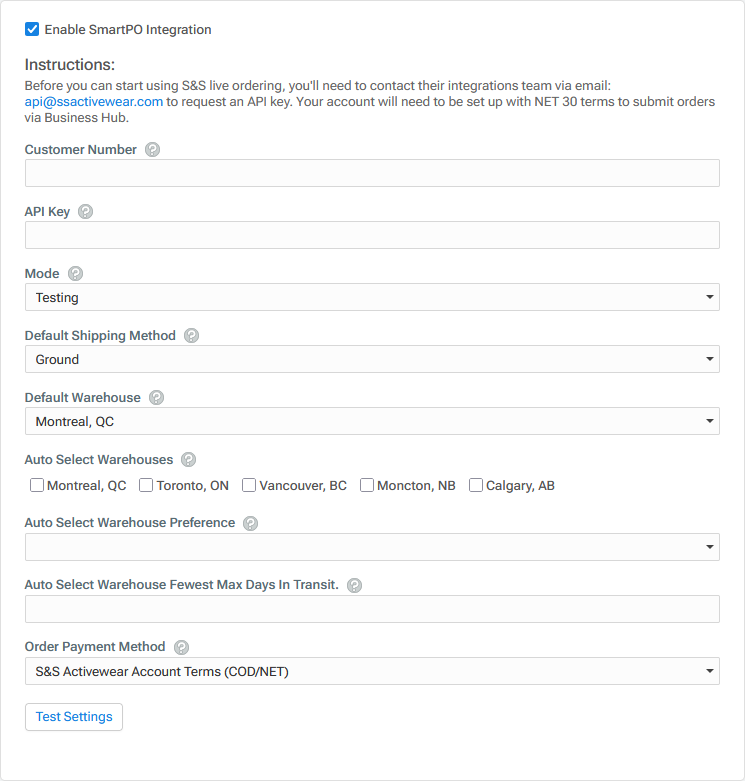Open the Mode dropdown showing Testing
The height and width of the screenshot is (781, 745).
[x=372, y=297]
